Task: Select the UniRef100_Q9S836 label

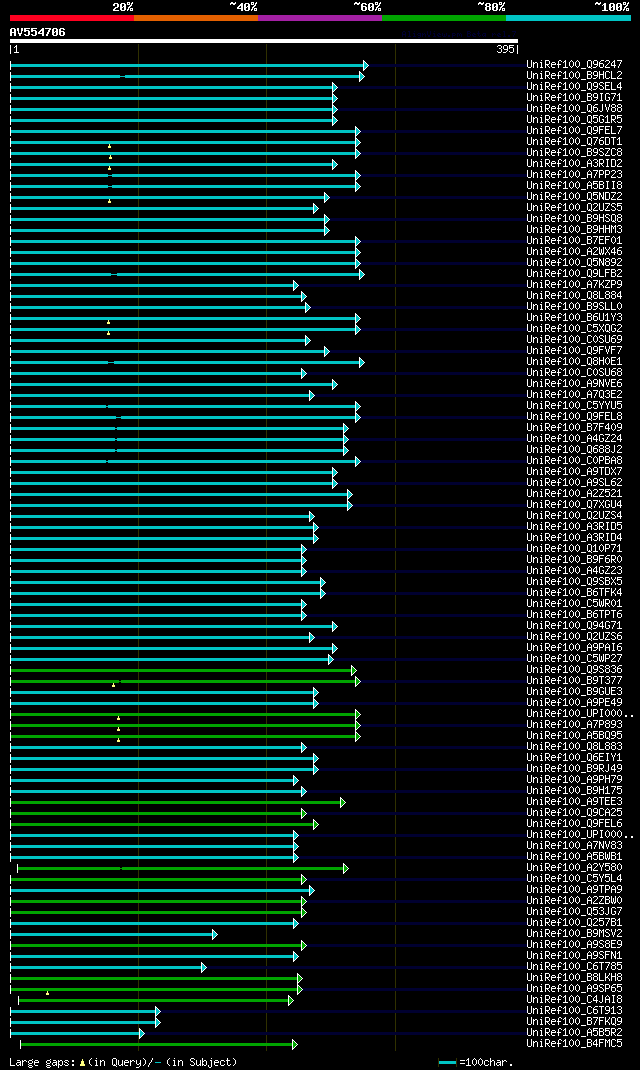Action: coord(574,670)
